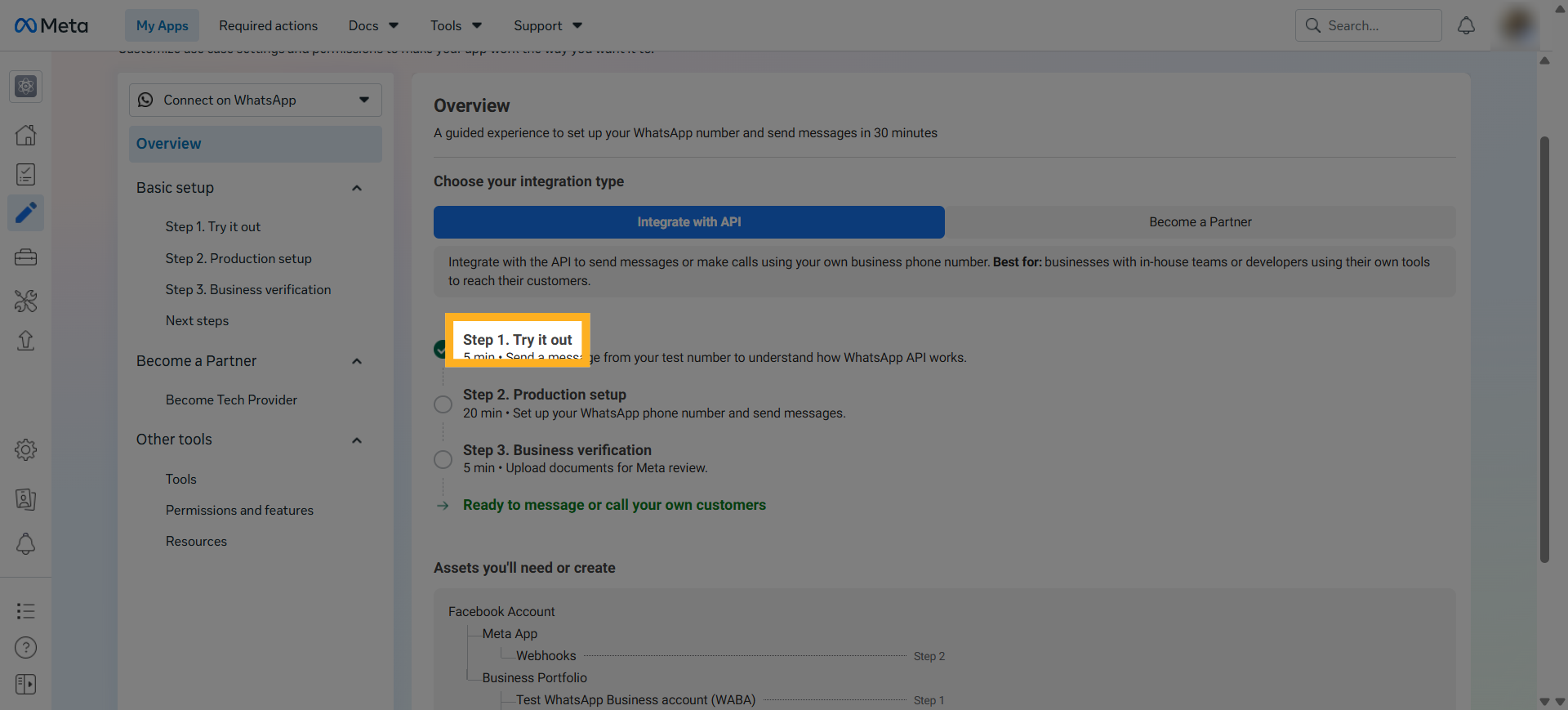
Task: Click the publish upload icon in sidebar
Action: (26, 341)
